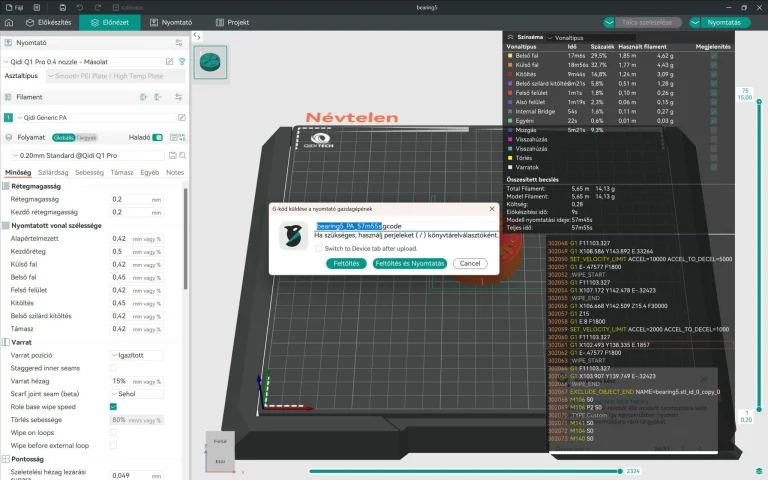The width and height of the screenshot is (768, 480).
Task: Click the save icon in the title bar
Action: [x=63, y=7]
